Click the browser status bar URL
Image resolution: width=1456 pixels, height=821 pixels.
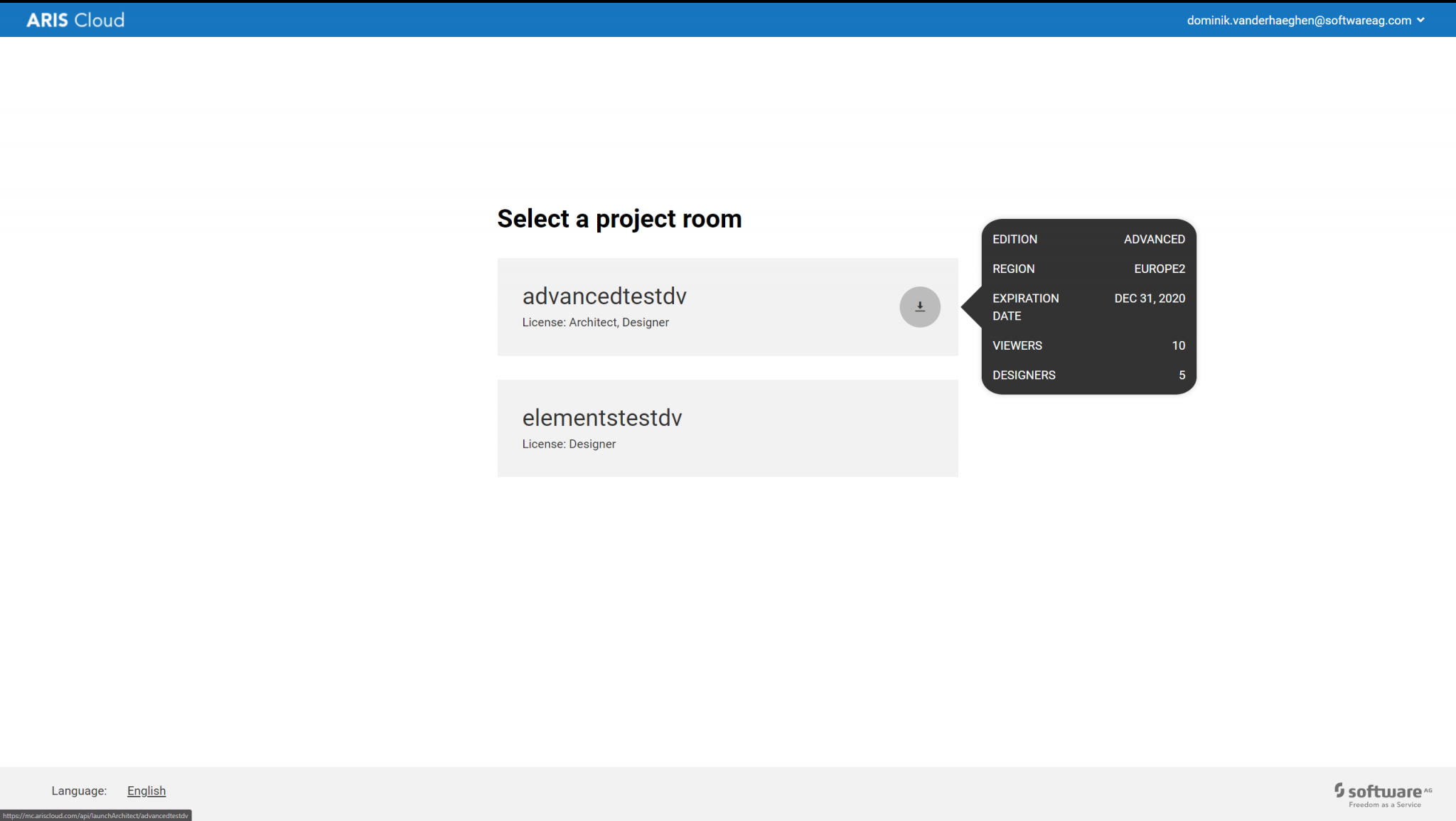click(95, 815)
